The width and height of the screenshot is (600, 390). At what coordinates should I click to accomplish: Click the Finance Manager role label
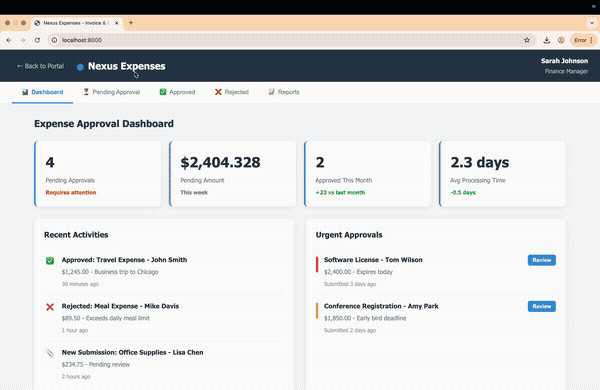[566, 72]
